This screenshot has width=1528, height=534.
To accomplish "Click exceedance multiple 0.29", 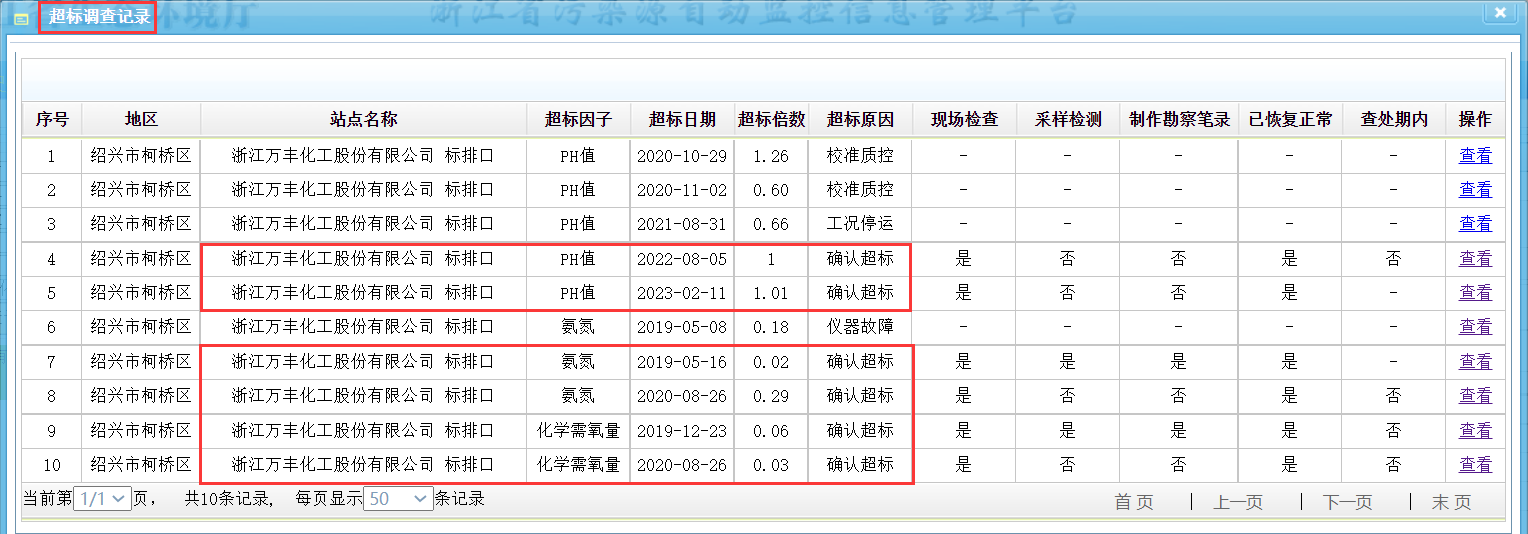I will (771, 396).
